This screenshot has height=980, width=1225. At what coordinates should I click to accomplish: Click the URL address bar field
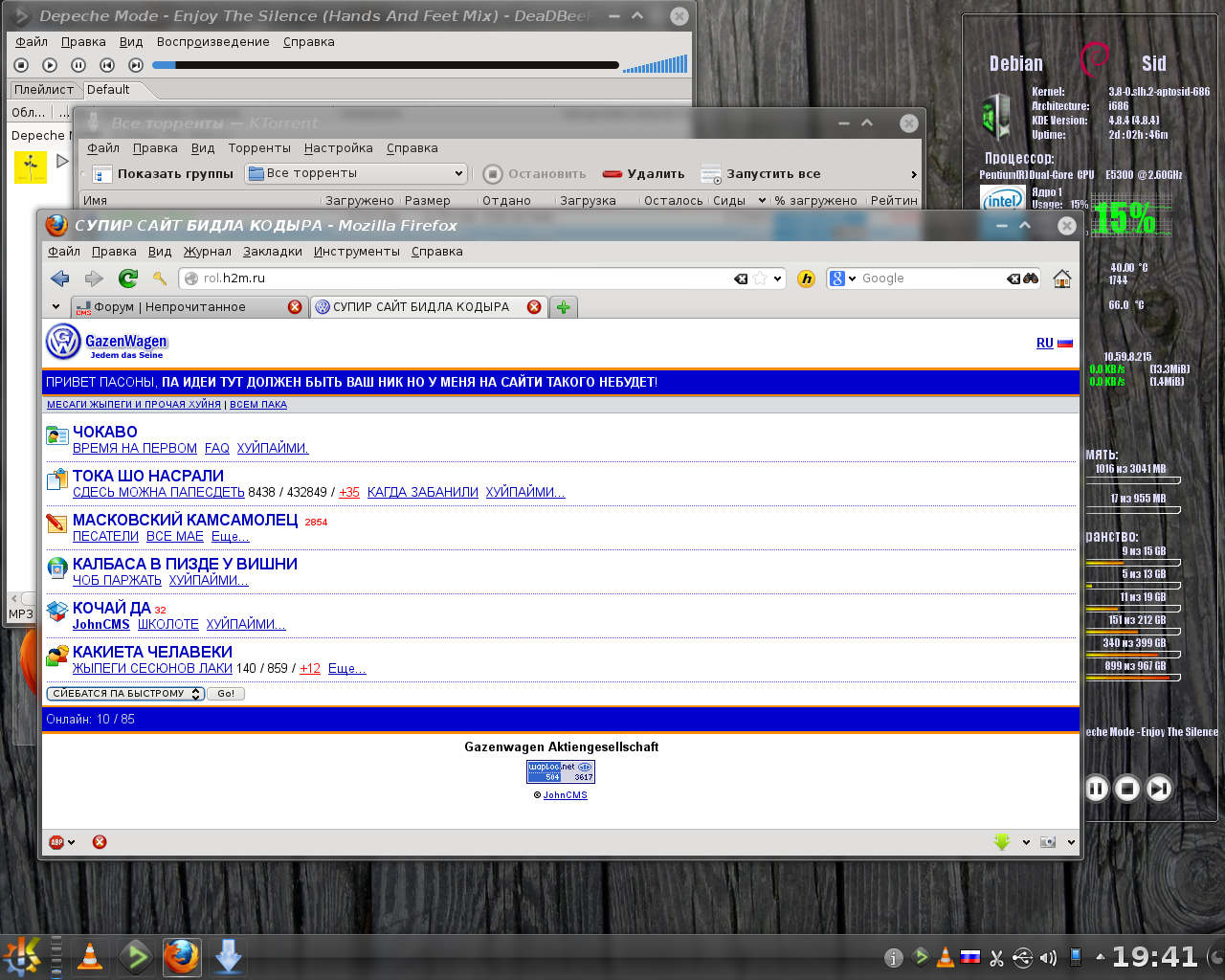coord(459,278)
